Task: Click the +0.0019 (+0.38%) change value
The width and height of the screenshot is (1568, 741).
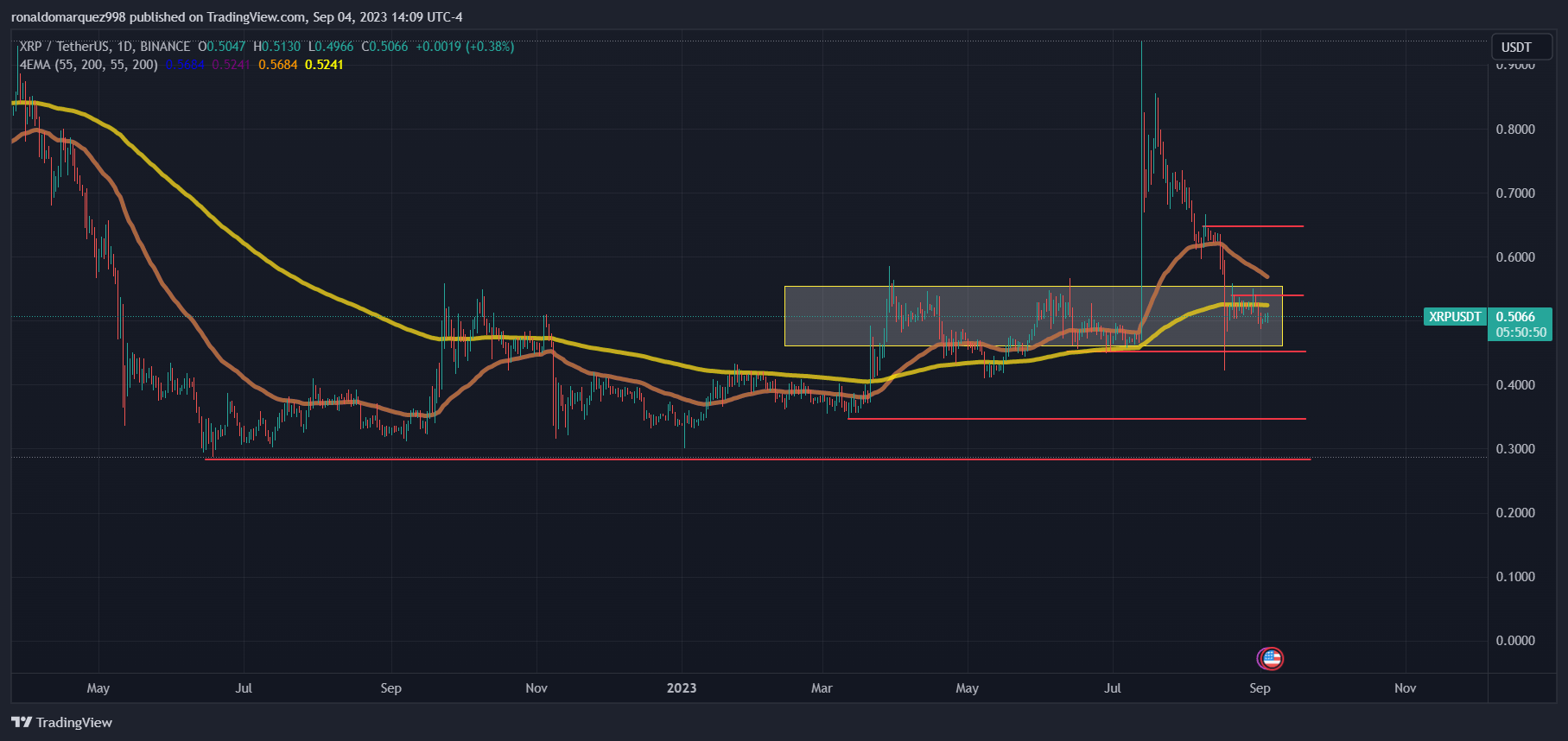Action: pos(465,47)
